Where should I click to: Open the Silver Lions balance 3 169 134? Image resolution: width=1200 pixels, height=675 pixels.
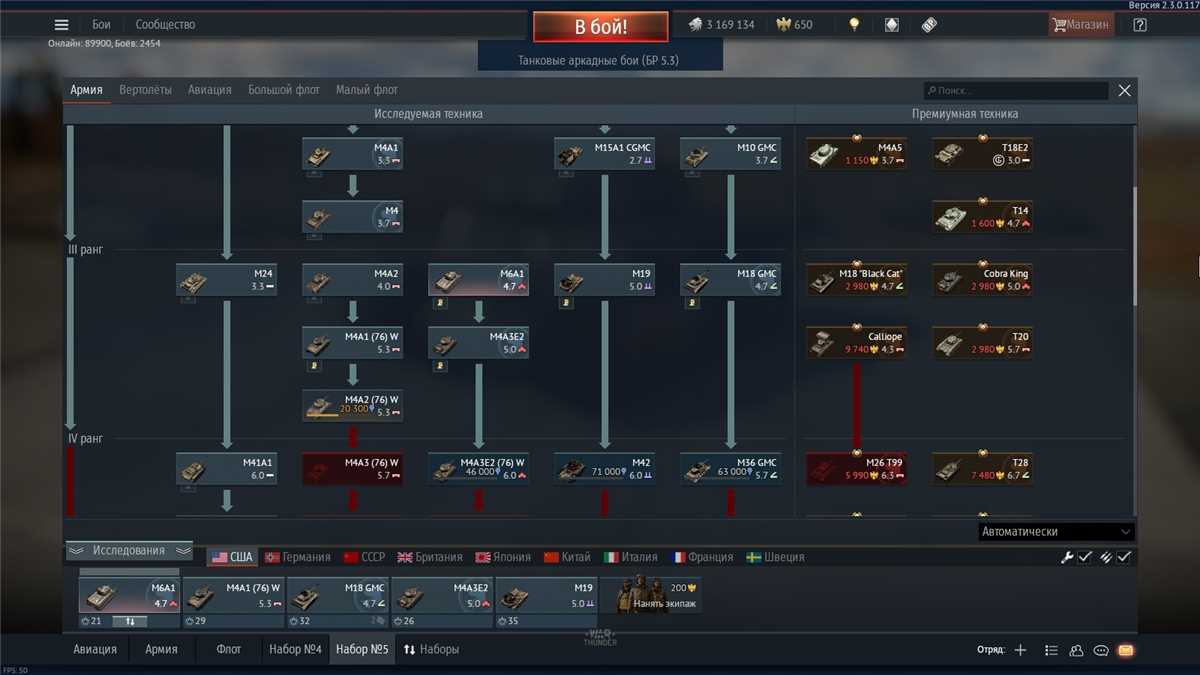click(x=721, y=25)
